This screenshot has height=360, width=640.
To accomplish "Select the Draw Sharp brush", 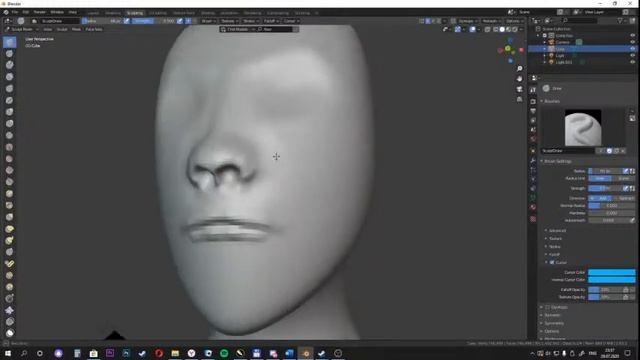I will (10, 53).
